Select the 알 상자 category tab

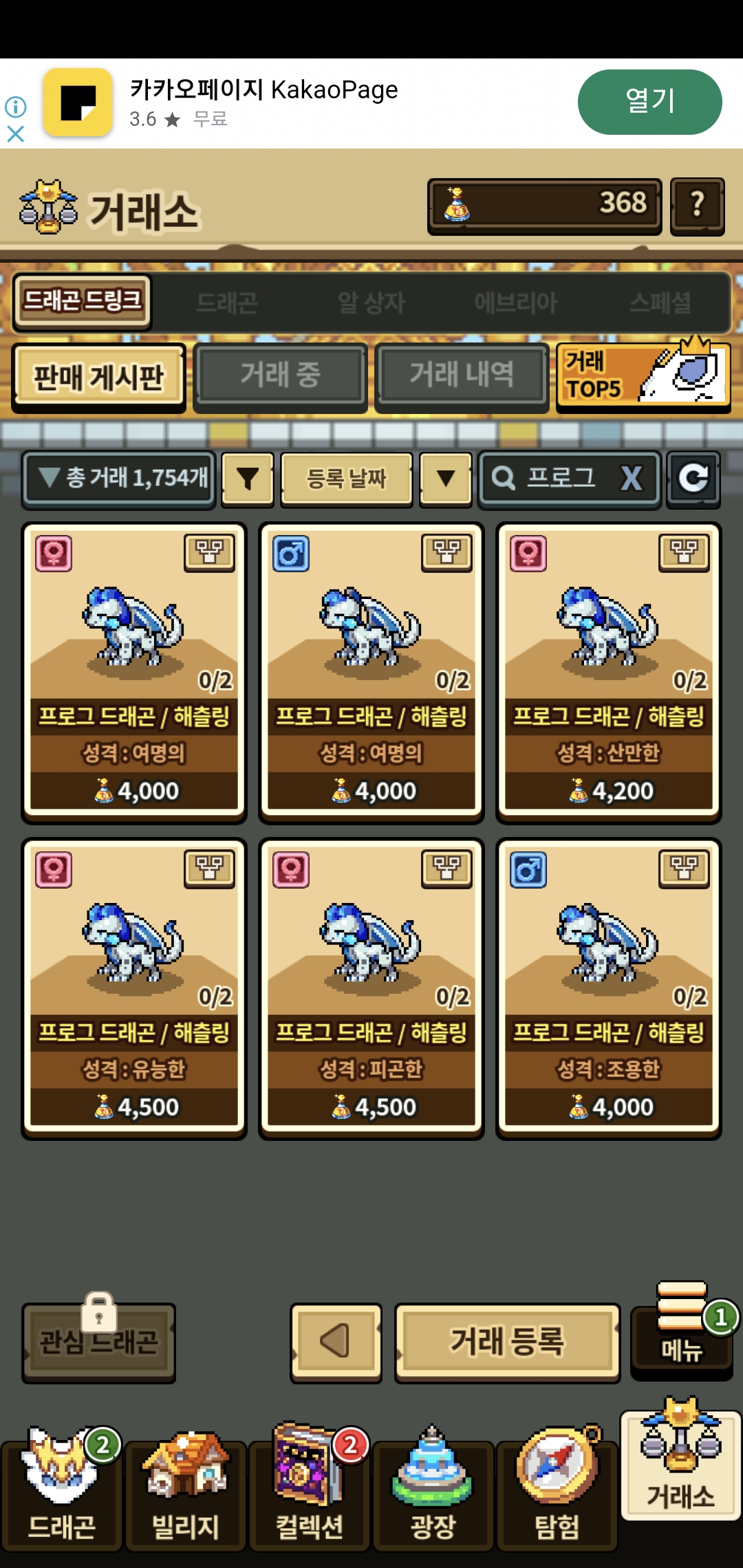click(x=371, y=303)
